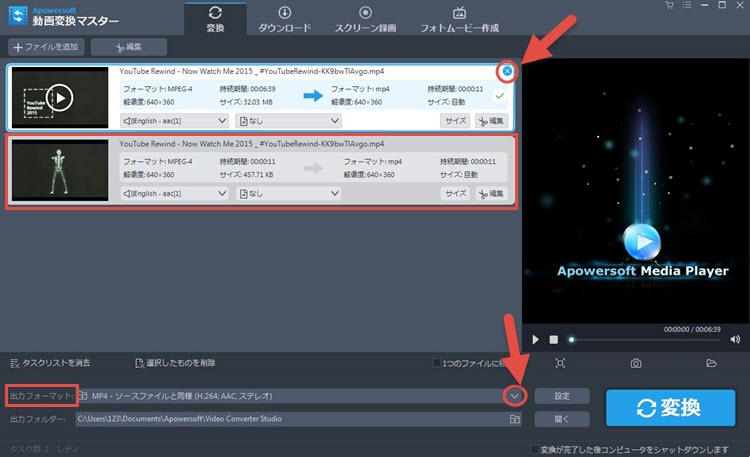Click サイズ button on second file
Viewport: 750px width, 457px height.
455,193
